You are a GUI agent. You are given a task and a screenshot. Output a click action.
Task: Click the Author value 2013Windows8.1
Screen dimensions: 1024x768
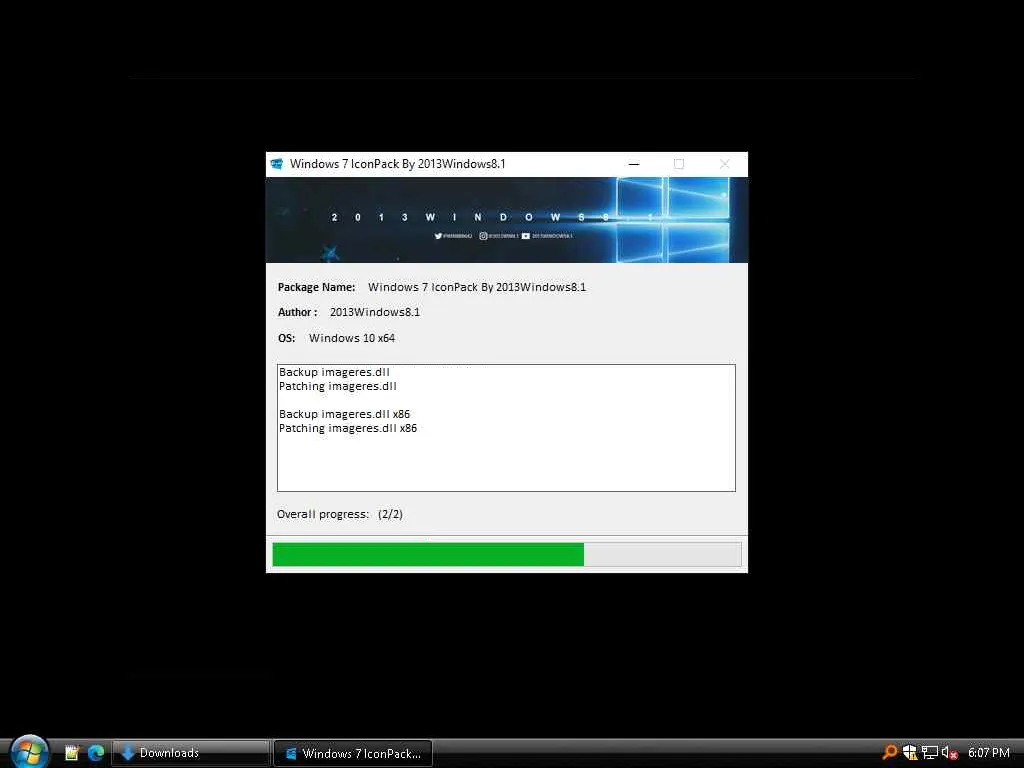coord(375,312)
